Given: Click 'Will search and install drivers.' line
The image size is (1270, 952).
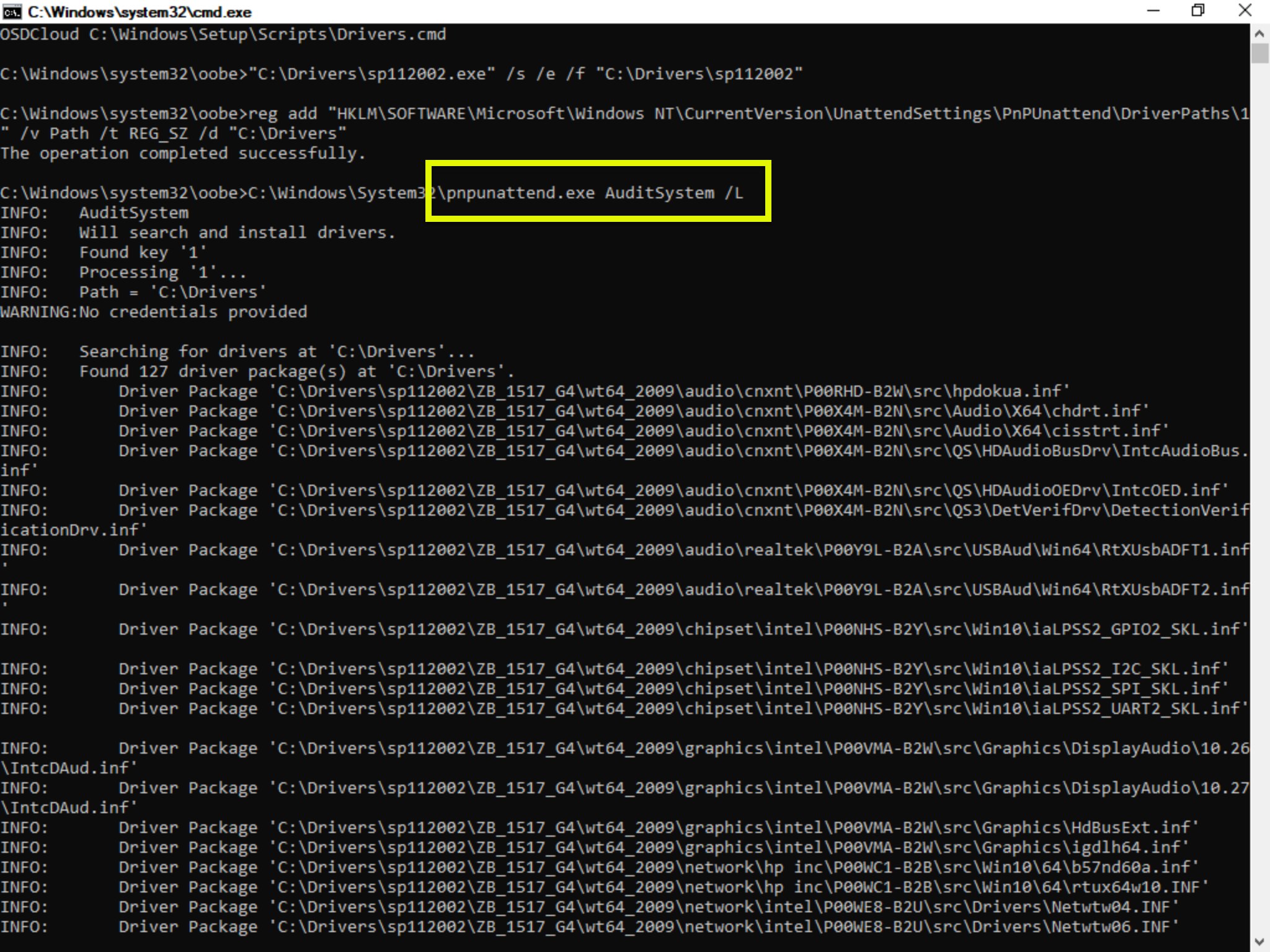Looking at the screenshot, I should pyautogui.click(x=198, y=232).
